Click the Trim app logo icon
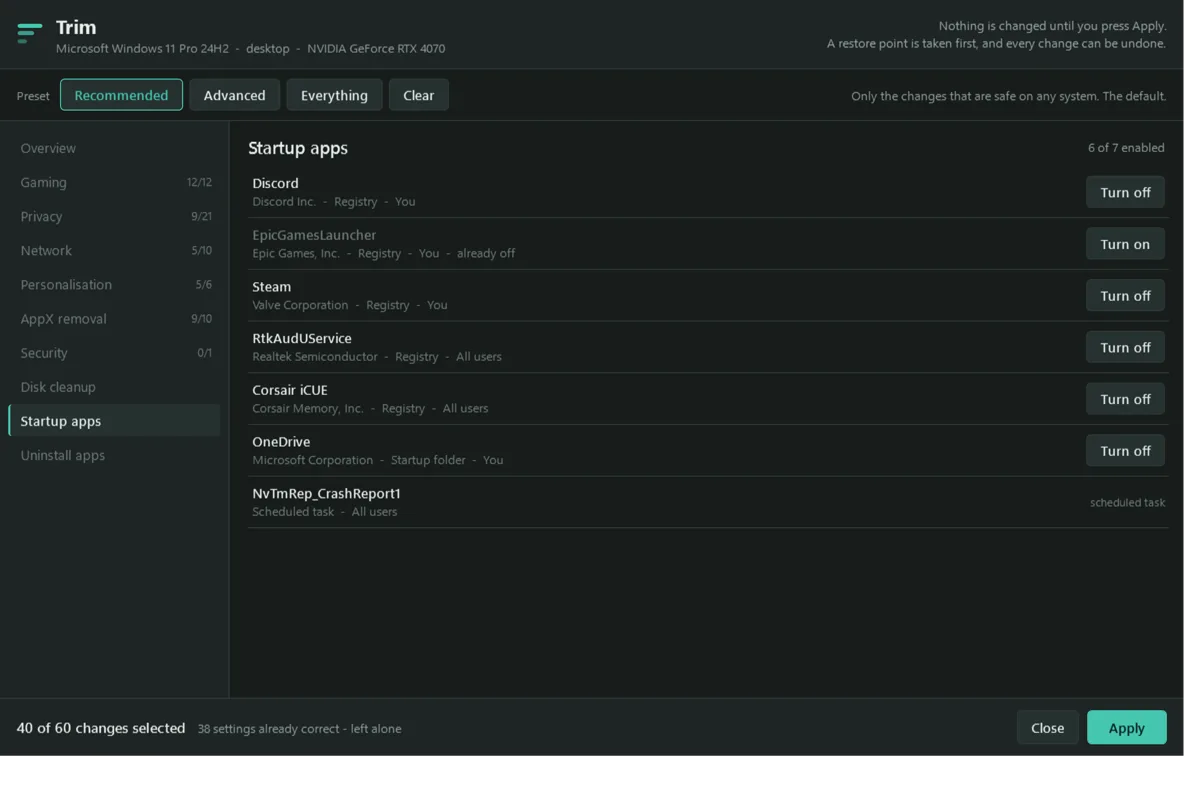Viewport: 1200px width, 796px height. [30, 33]
